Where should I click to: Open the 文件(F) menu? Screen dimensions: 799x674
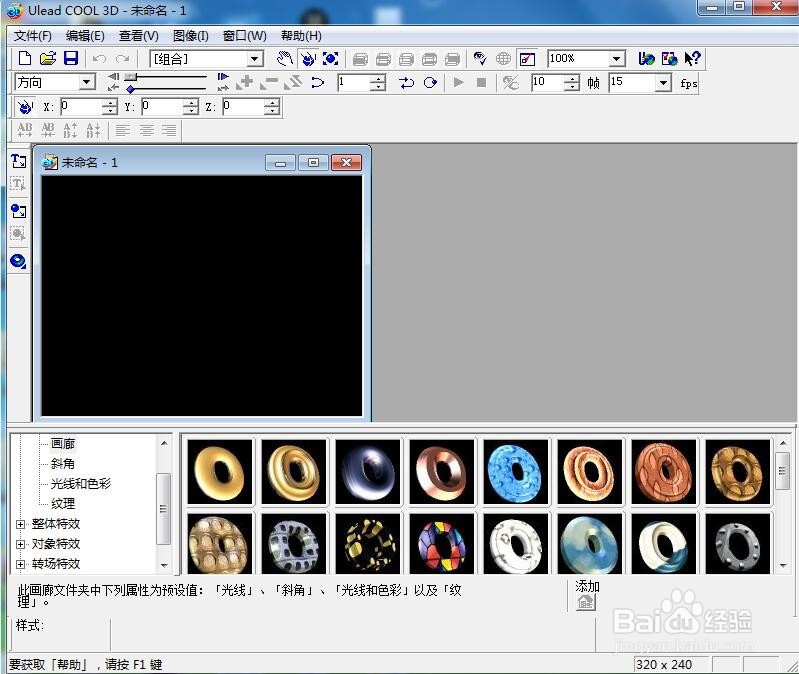coord(33,36)
